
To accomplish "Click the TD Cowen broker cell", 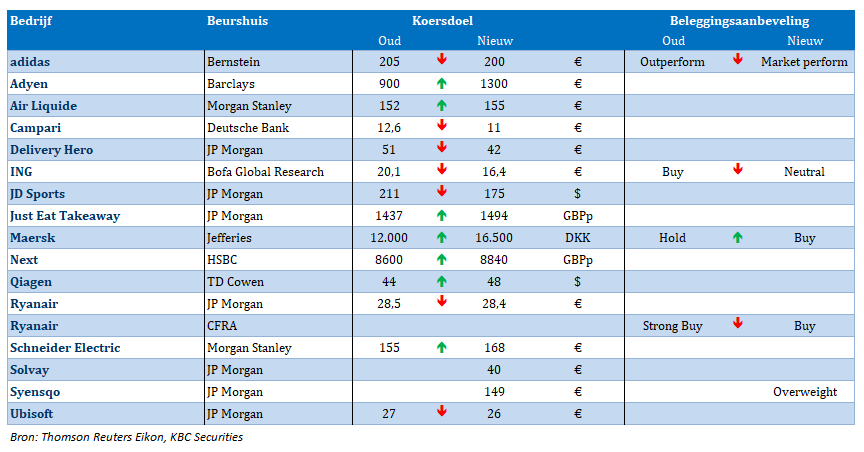I will (278, 282).
